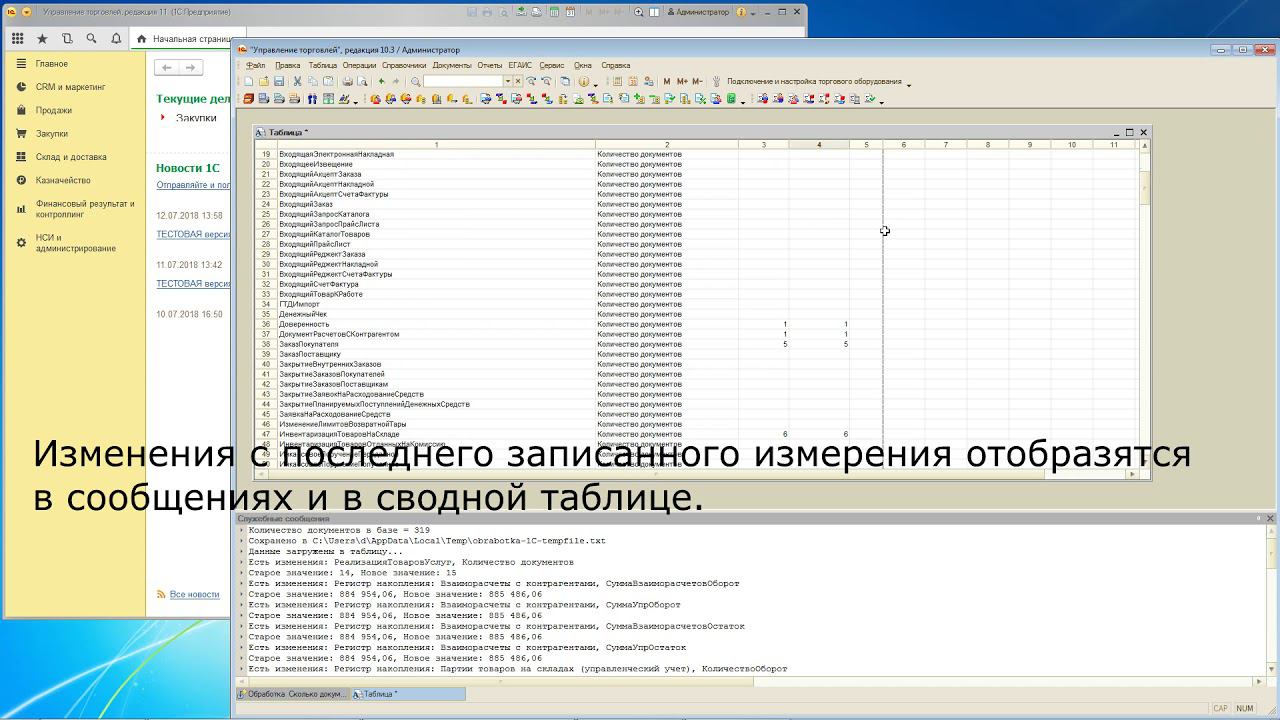Viewport: 1280px width, 720px height.
Task: Open Продажи section in sidebar
Action: point(54,110)
